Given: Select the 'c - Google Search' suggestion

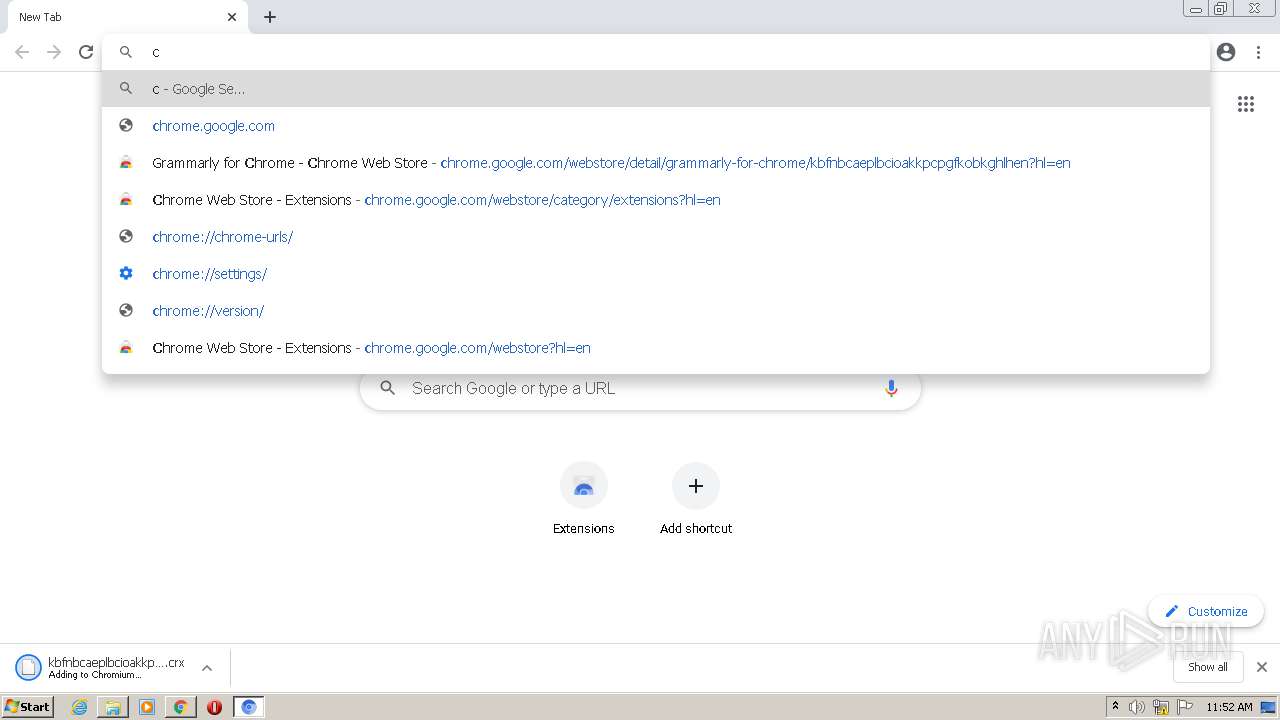Looking at the screenshot, I should pyautogui.click(x=656, y=89).
